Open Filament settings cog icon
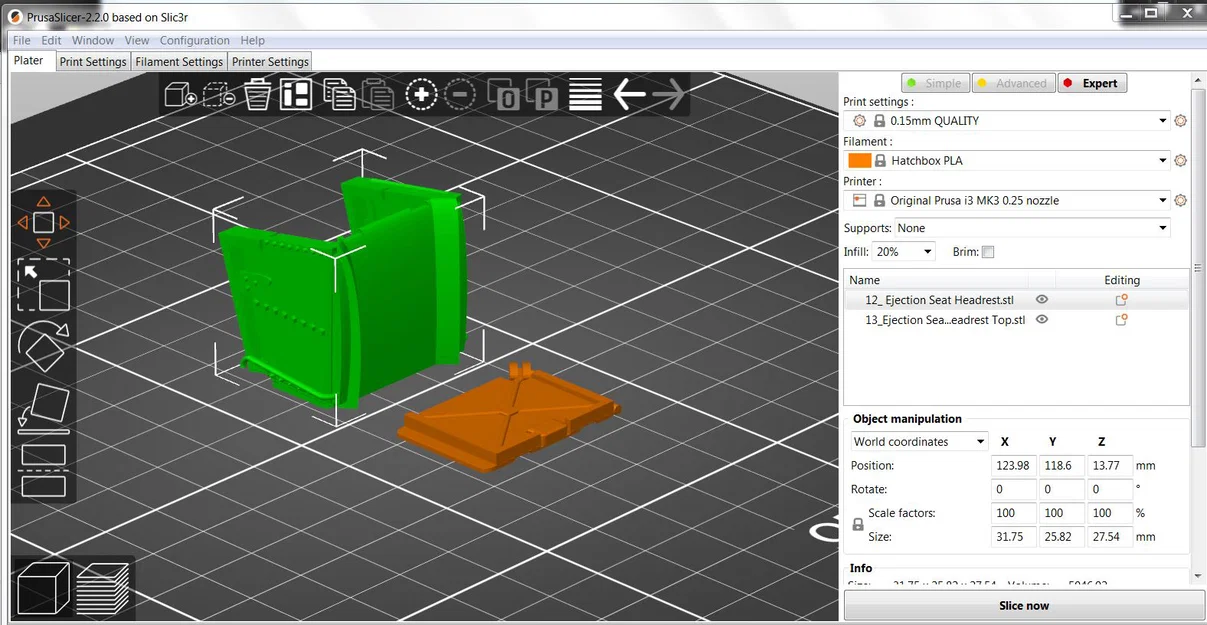Viewport: 1207px width, 625px height. pyautogui.click(x=1180, y=161)
